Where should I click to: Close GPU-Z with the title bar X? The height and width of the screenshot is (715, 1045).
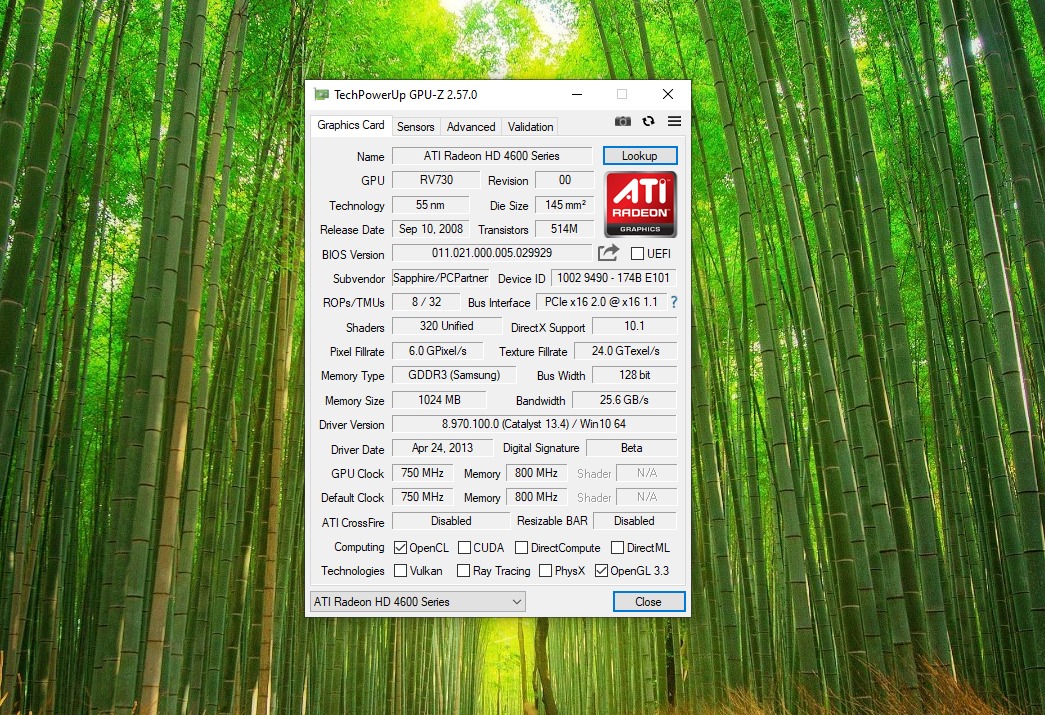click(x=668, y=95)
